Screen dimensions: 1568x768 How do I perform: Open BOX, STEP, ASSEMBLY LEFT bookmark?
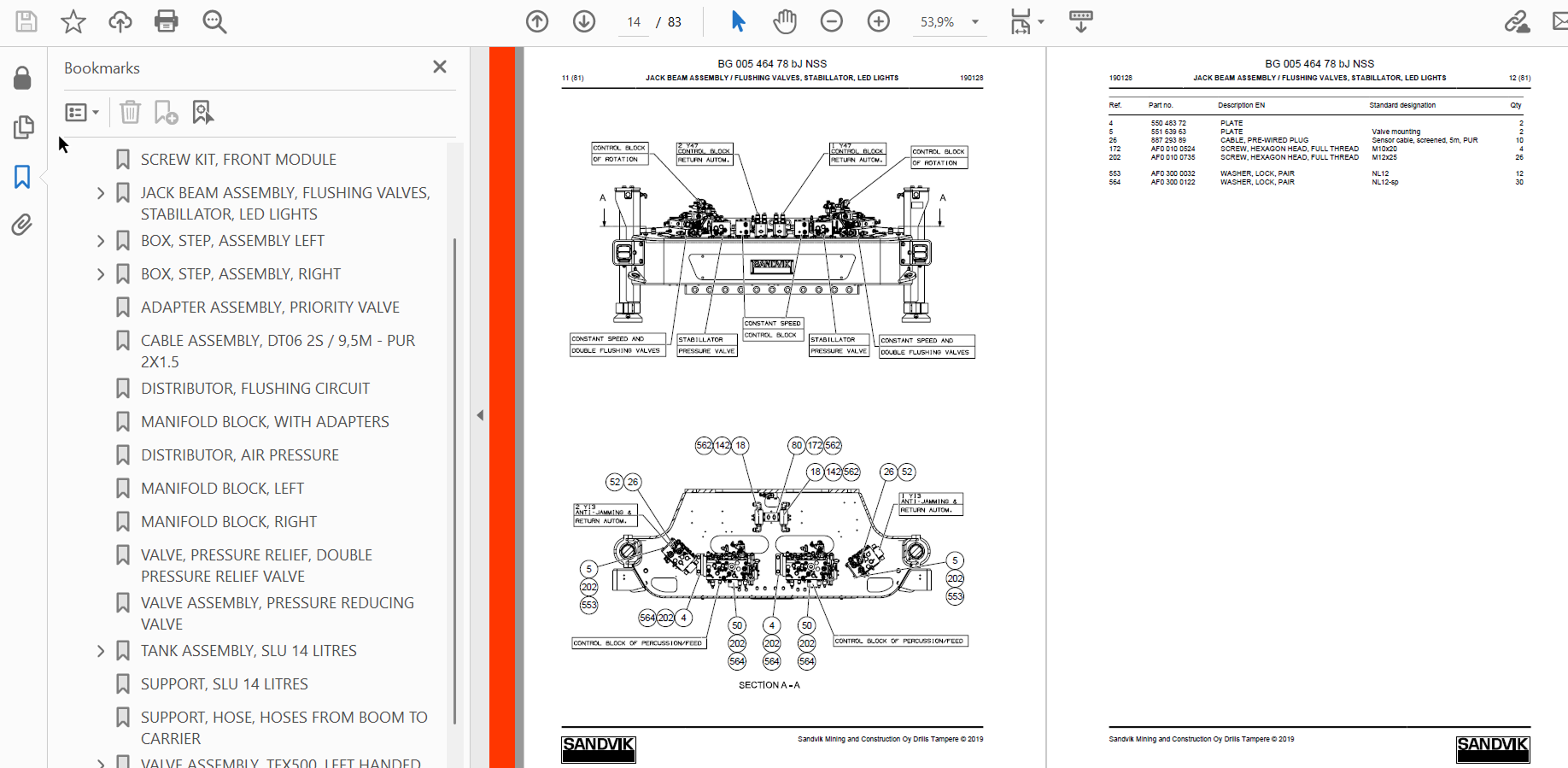coord(232,241)
